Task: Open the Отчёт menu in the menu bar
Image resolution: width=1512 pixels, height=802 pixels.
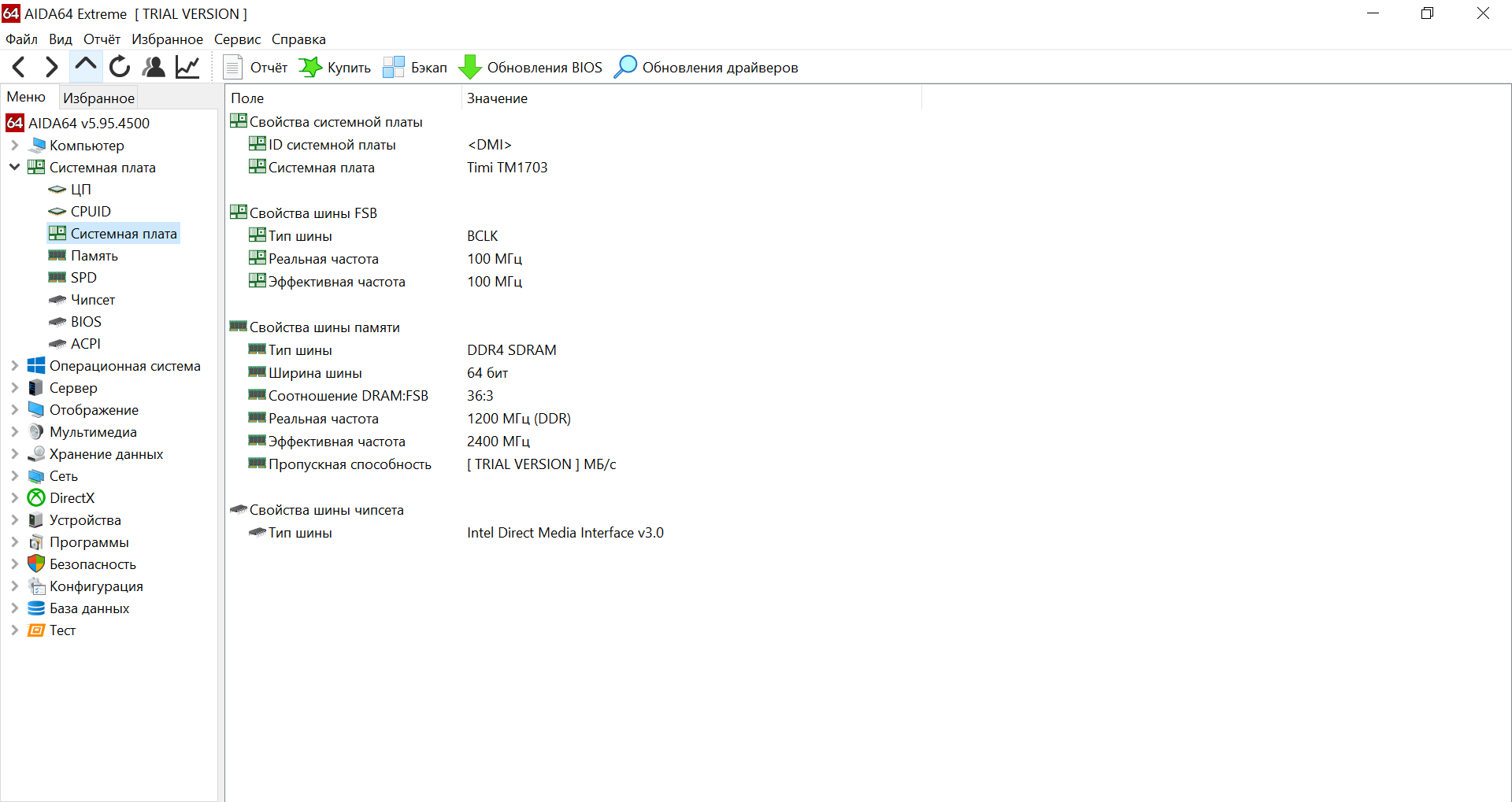Action: coord(102,39)
